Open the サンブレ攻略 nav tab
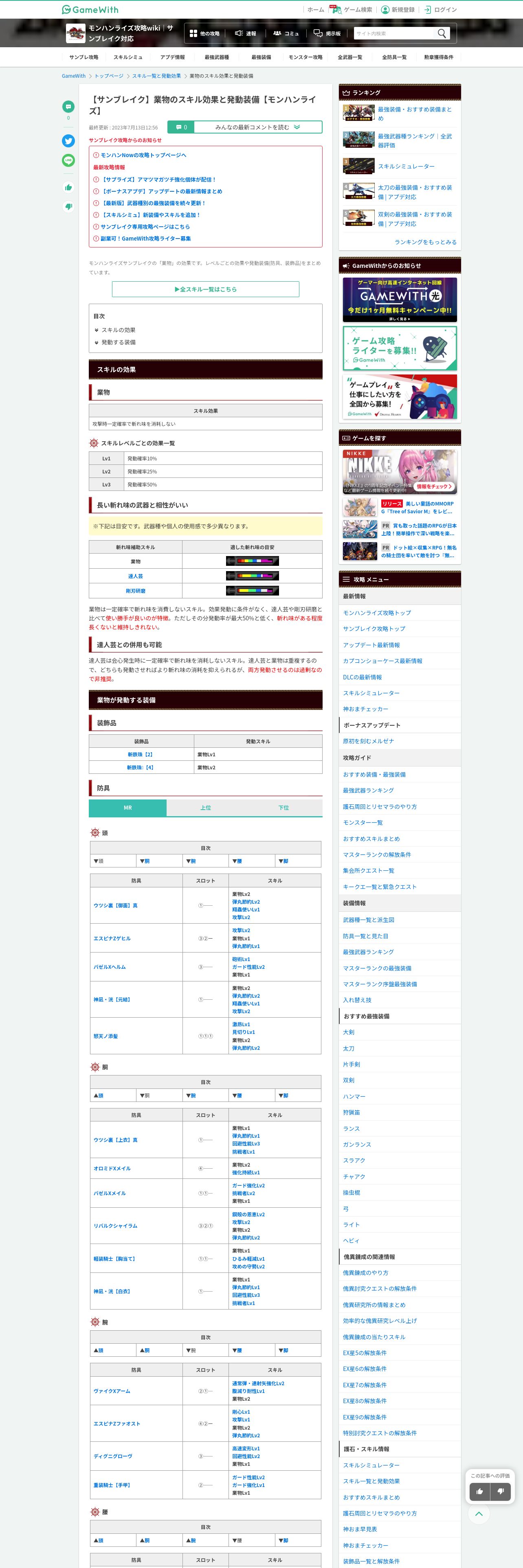The width and height of the screenshot is (523, 1568). click(84, 57)
